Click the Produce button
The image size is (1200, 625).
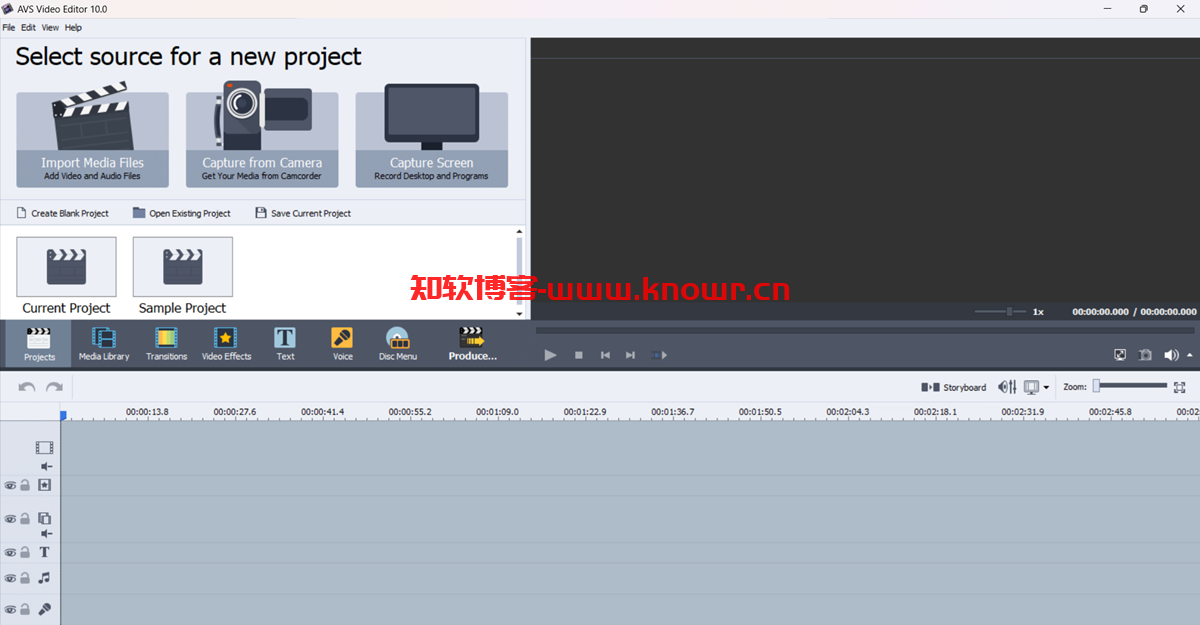point(472,343)
